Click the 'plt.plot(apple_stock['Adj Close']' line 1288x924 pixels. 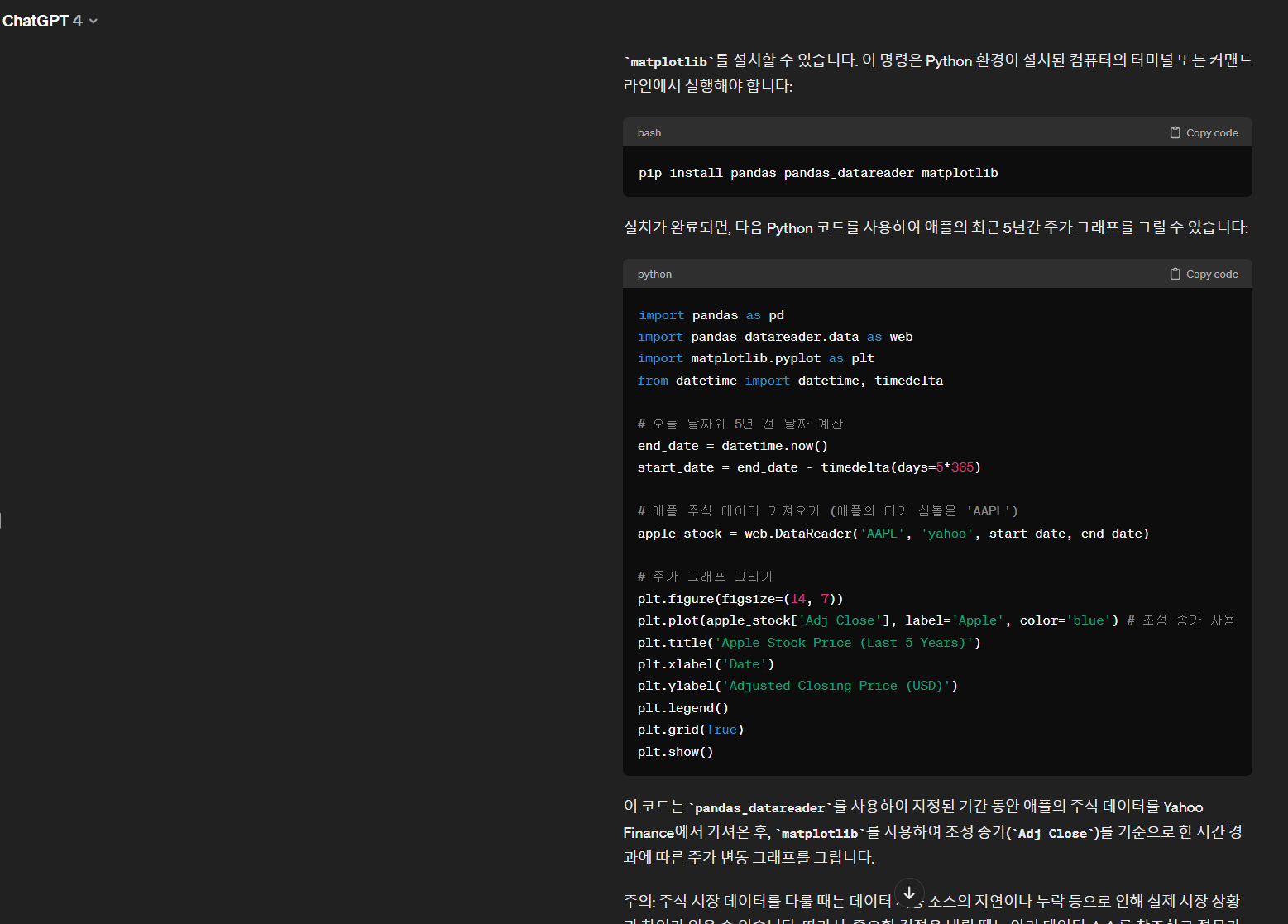936,620
